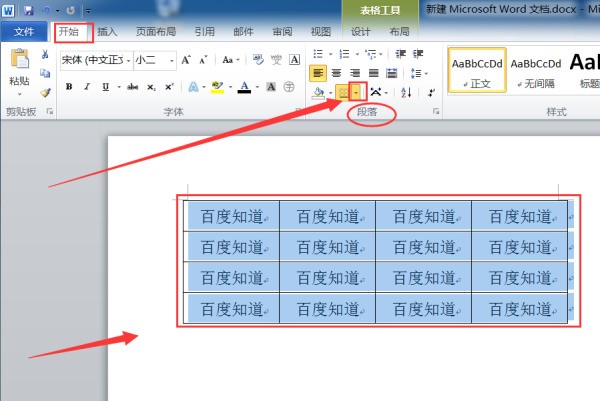Click the sort A-Z icon

point(406,92)
